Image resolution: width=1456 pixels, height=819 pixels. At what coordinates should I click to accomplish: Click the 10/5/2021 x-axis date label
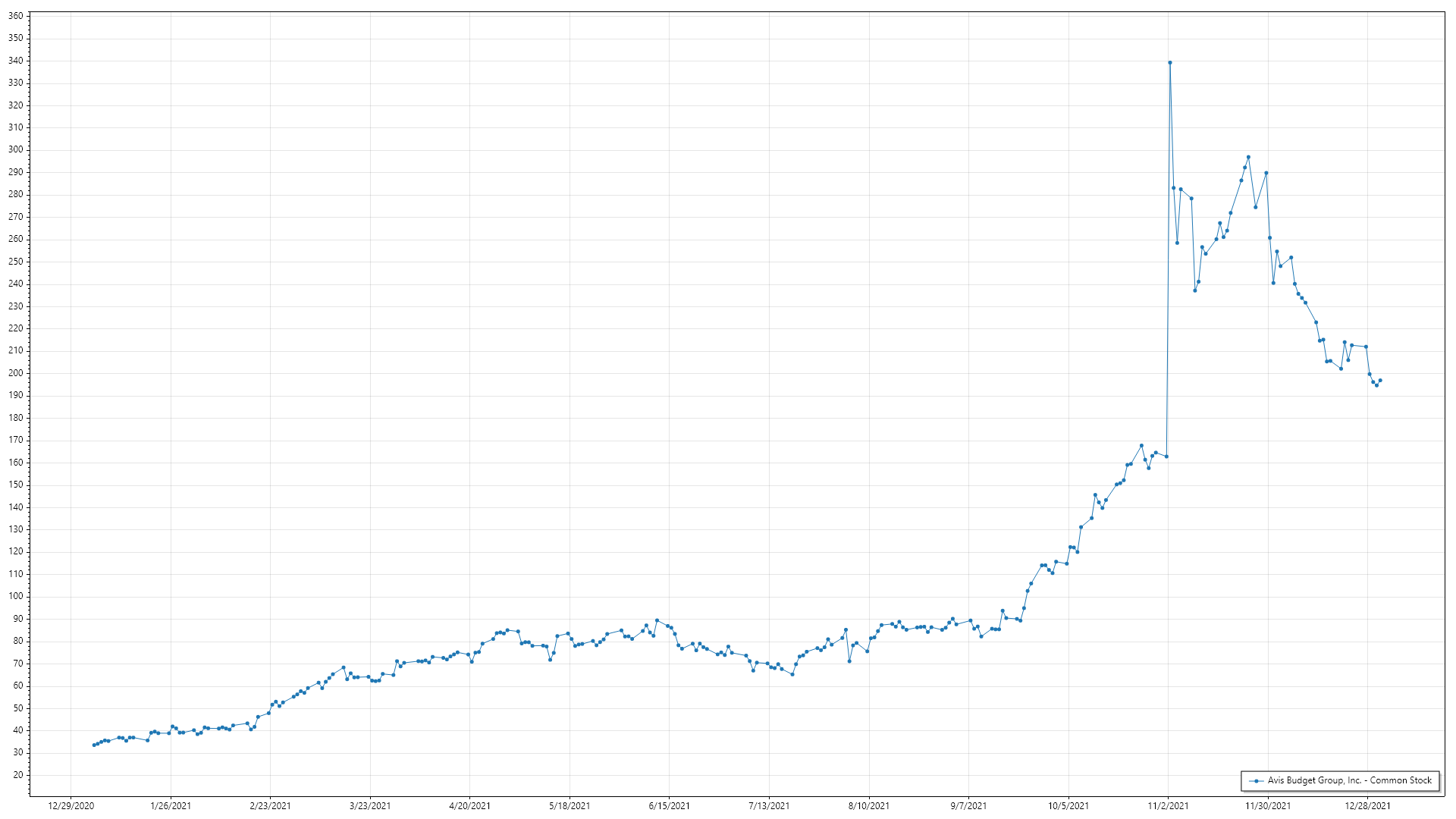click(1068, 805)
